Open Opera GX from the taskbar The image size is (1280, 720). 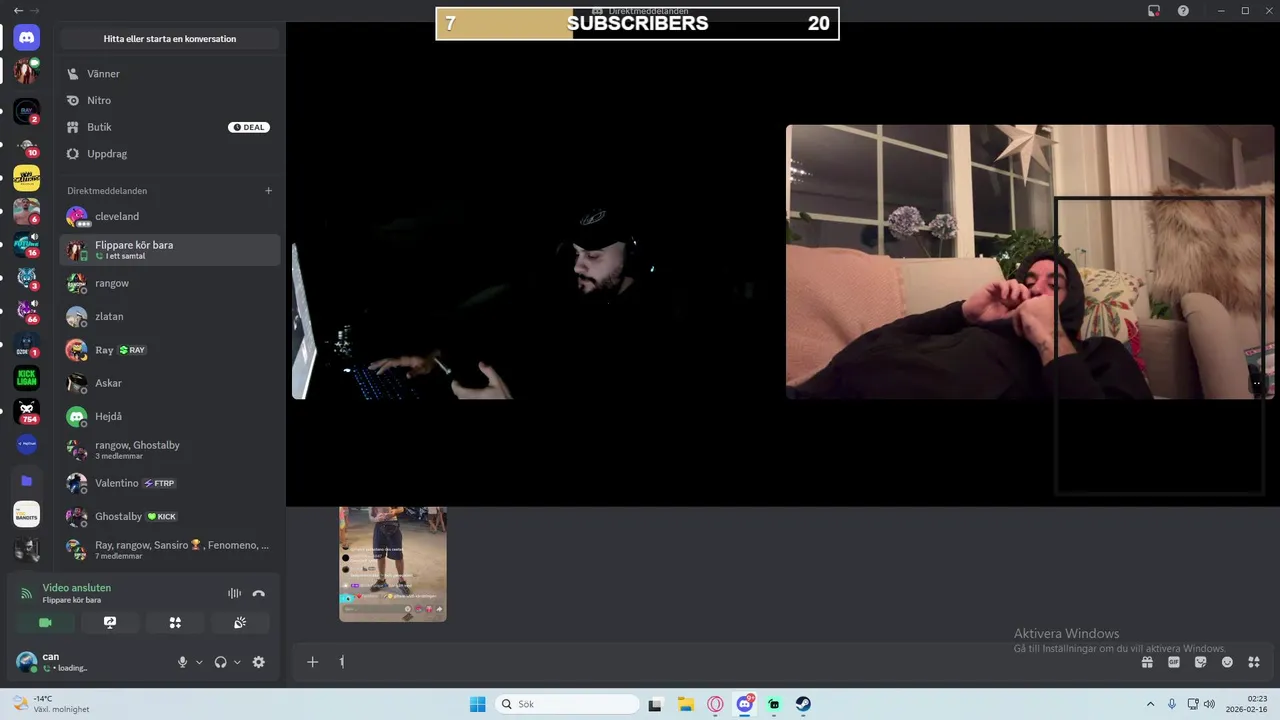[x=715, y=704]
